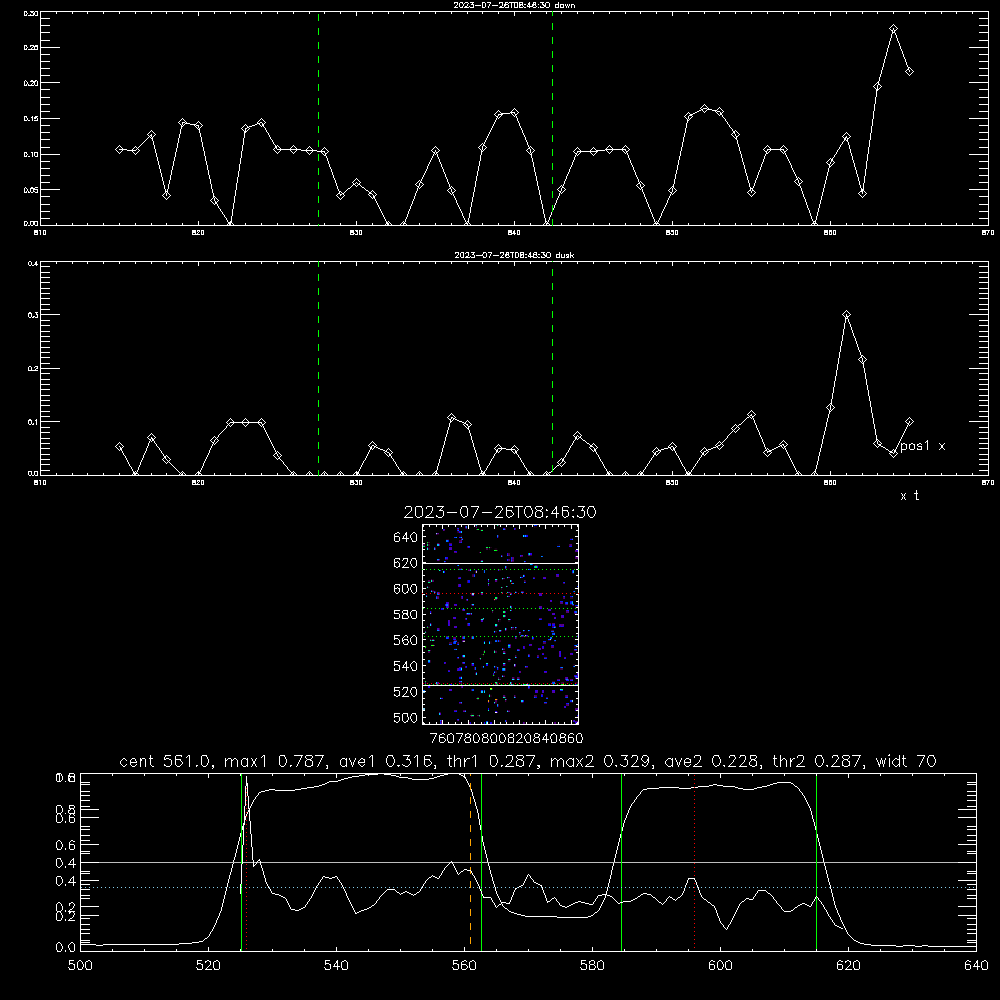Click the dawn plot title text
The image size is (1000, 1000).
(514, 5)
